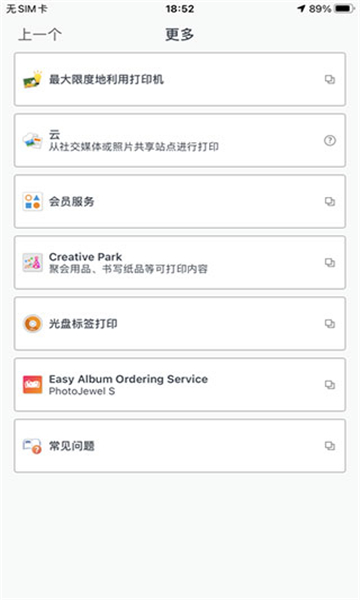
Task: Tap the 常见问题 question-mark icon
Action: (x=33, y=446)
